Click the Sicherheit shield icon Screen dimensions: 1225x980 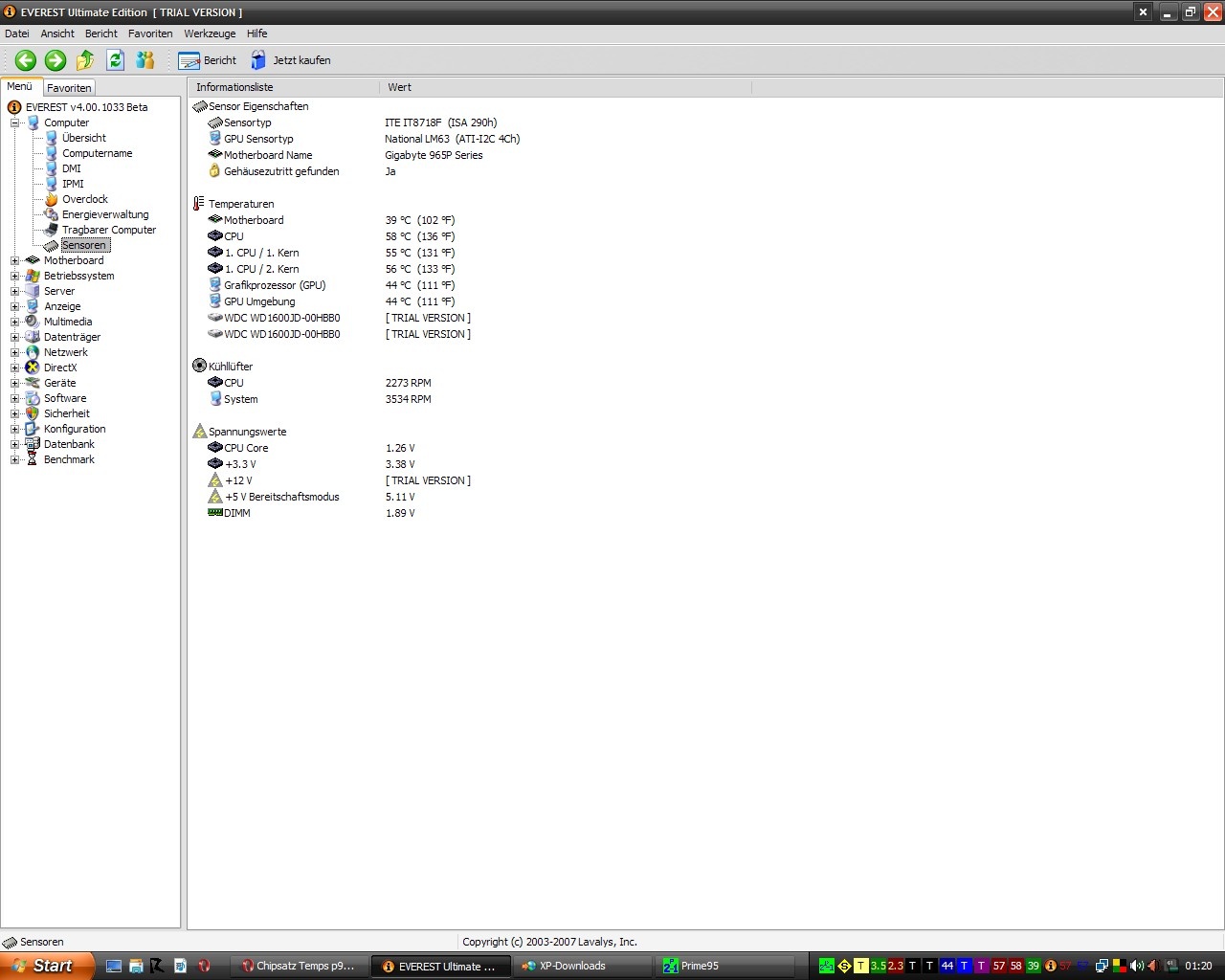pyautogui.click(x=33, y=413)
